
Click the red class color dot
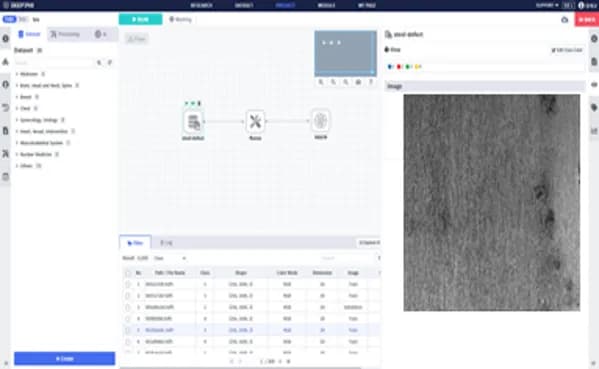point(399,66)
